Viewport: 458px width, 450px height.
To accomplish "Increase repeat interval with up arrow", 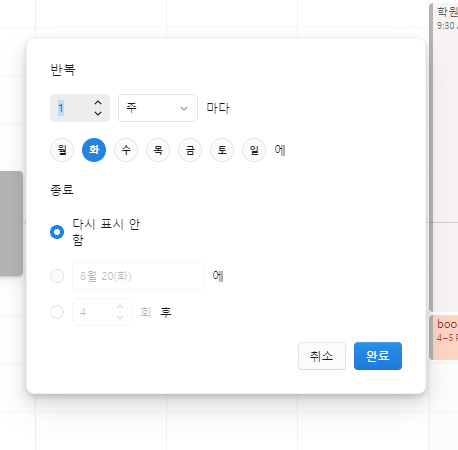I will (98, 103).
